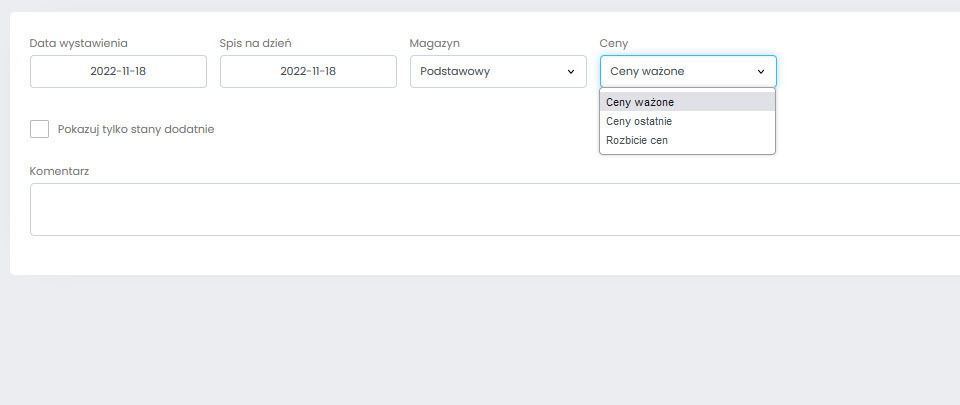Click the Data wystawienia label

(x=78, y=43)
